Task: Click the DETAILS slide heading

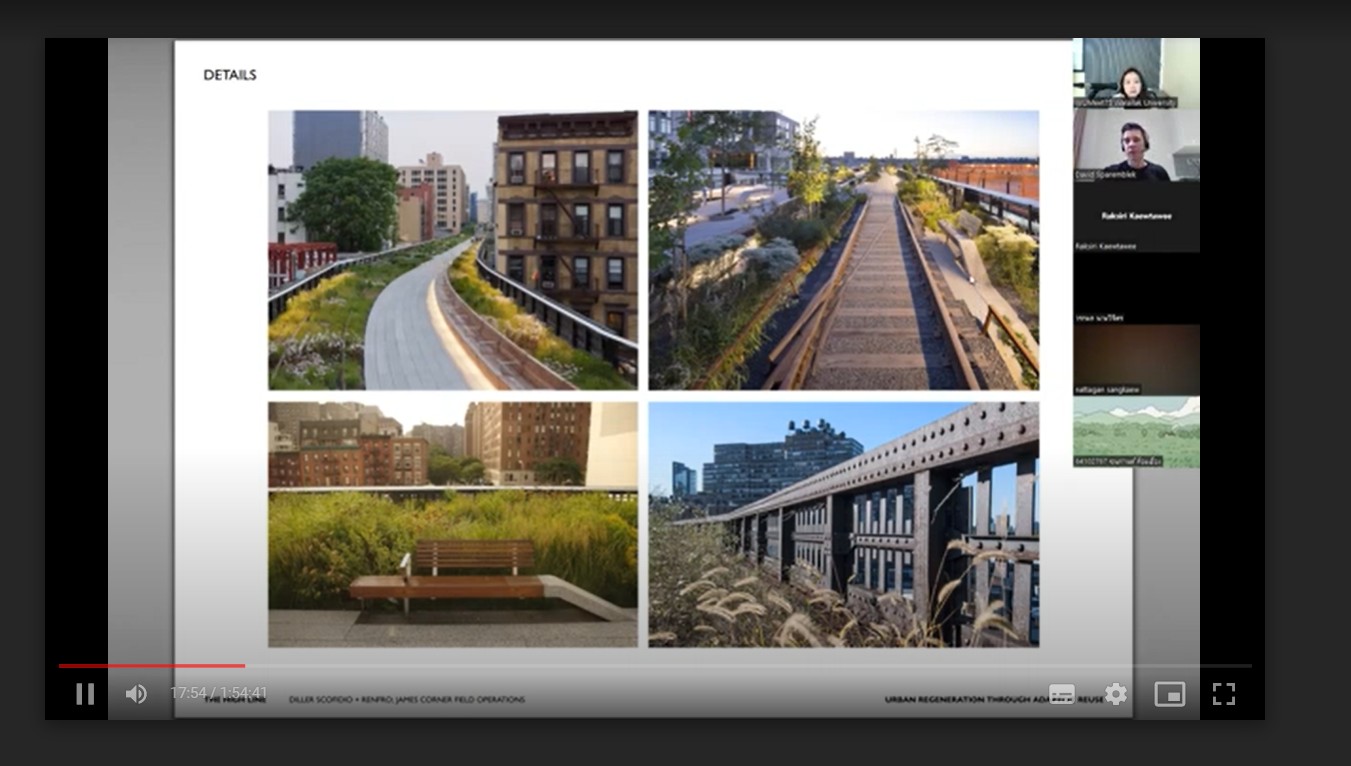Action: click(x=230, y=75)
